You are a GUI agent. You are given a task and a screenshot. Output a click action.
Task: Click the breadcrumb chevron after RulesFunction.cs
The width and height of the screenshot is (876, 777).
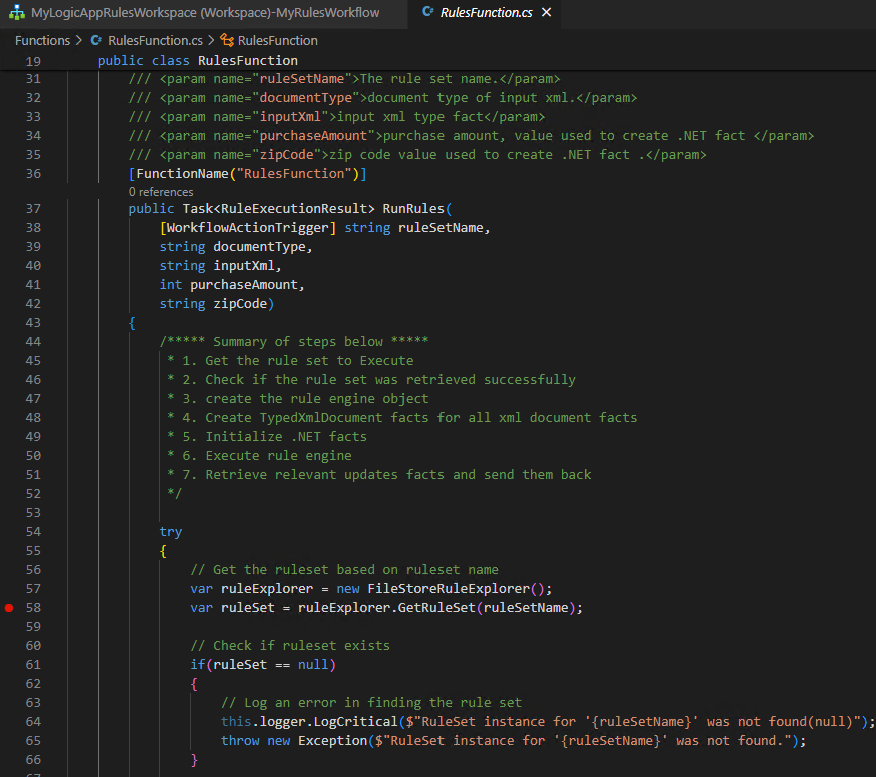coord(211,41)
